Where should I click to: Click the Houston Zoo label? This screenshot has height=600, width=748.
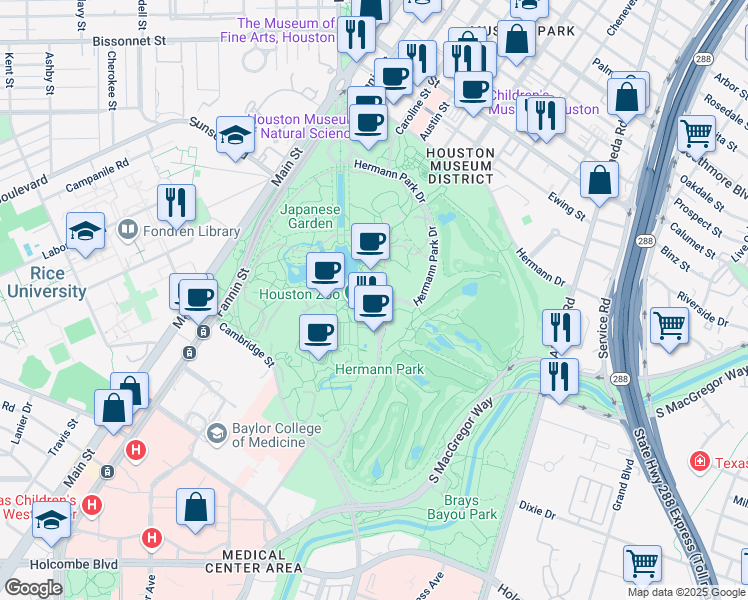pyautogui.click(x=300, y=294)
